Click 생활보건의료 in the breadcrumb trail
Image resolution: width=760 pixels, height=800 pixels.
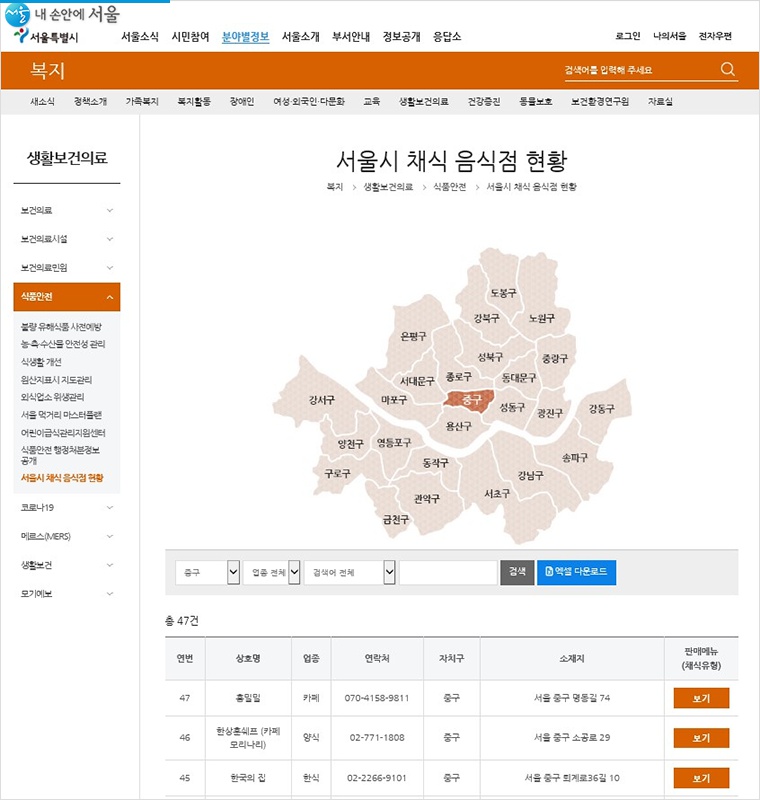(388, 187)
